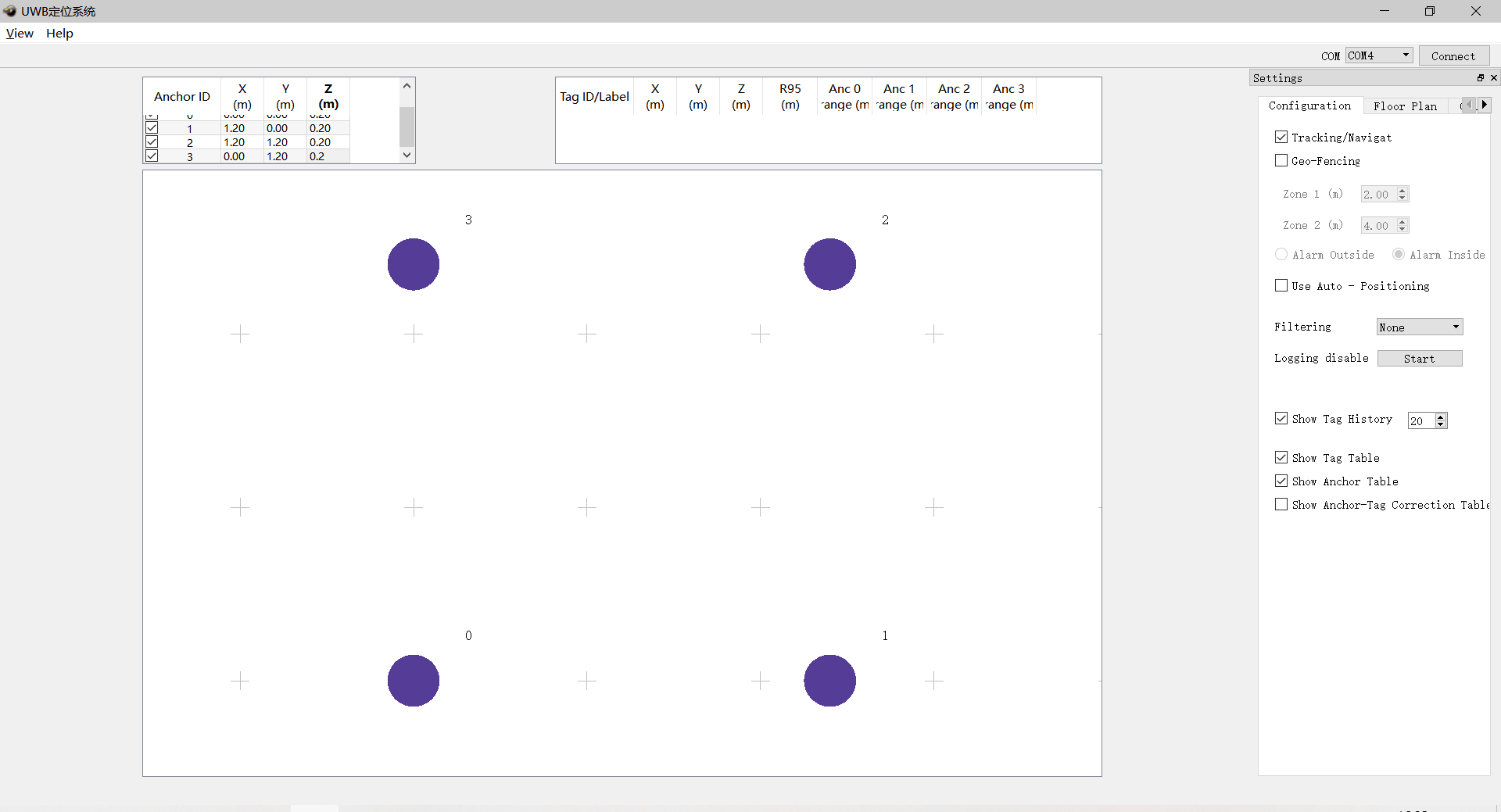Enable the Geo-Fencing checkbox

(x=1281, y=161)
